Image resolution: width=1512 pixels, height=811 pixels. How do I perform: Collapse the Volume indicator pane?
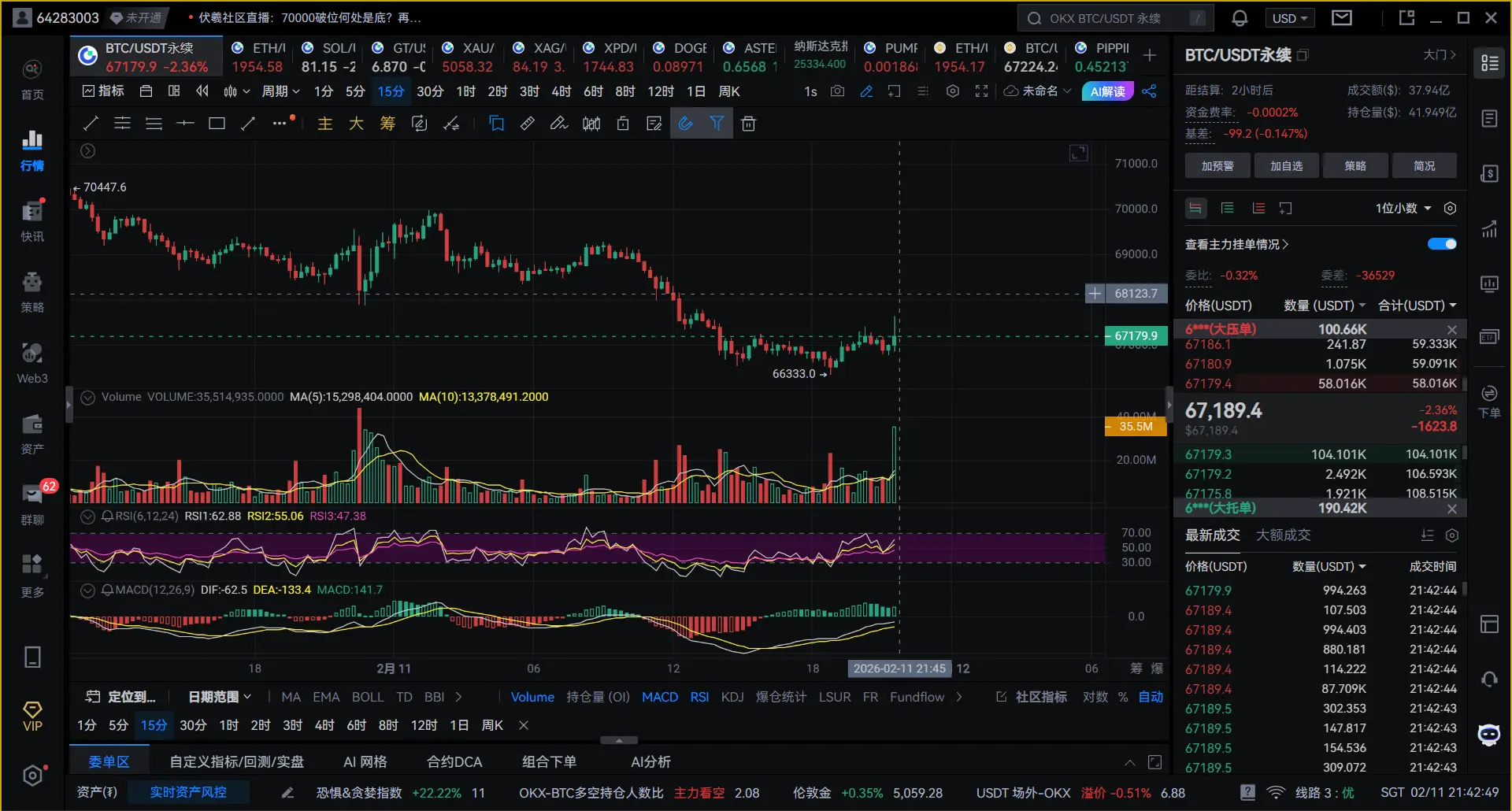88,397
